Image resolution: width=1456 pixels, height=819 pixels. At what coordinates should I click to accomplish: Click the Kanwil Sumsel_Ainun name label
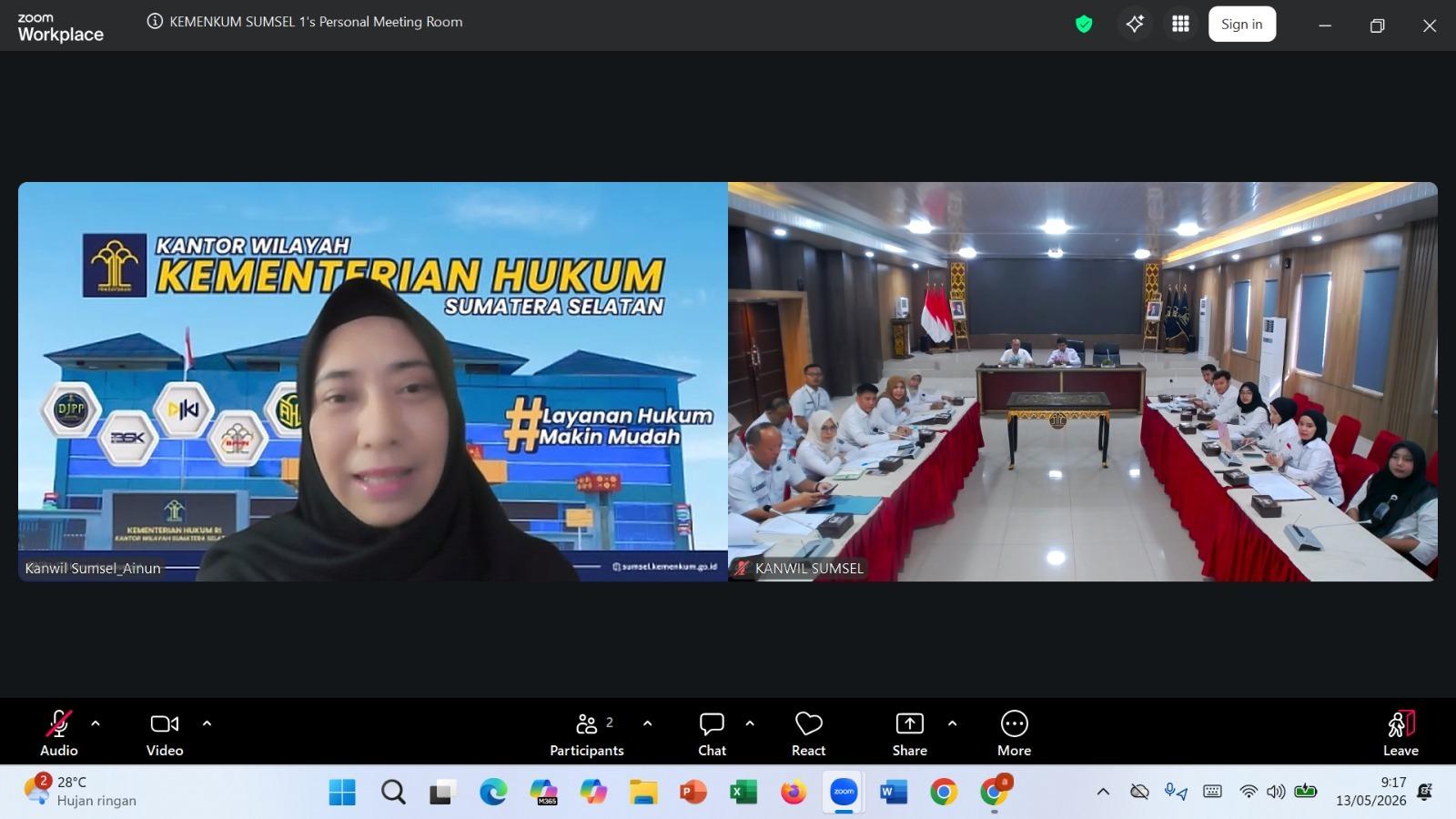(x=93, y=568)
